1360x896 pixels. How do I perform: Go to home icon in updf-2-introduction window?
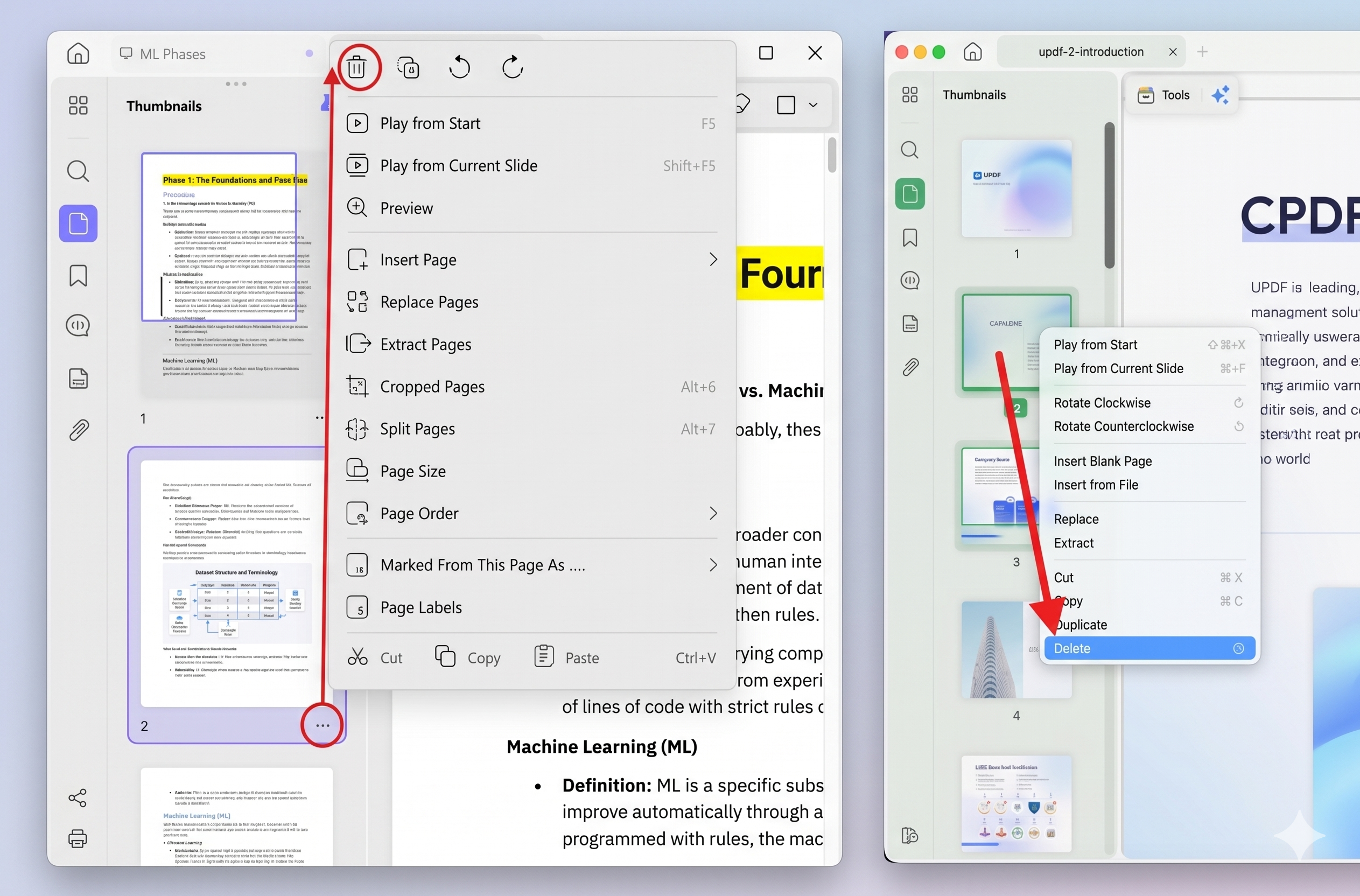972,52
